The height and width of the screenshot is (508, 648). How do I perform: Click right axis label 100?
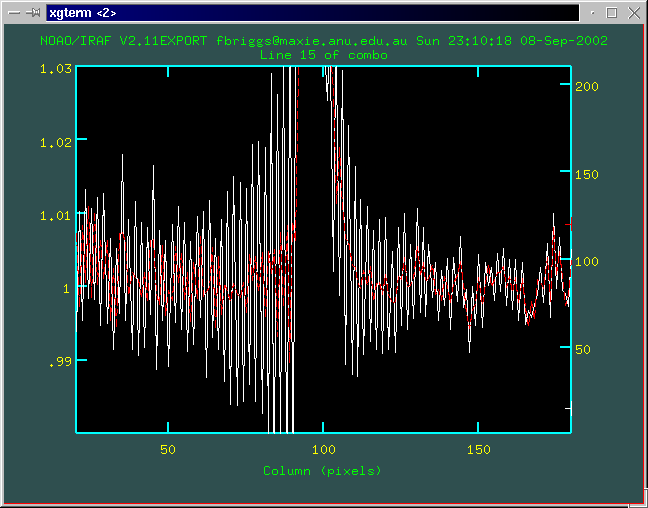point(587,262)
